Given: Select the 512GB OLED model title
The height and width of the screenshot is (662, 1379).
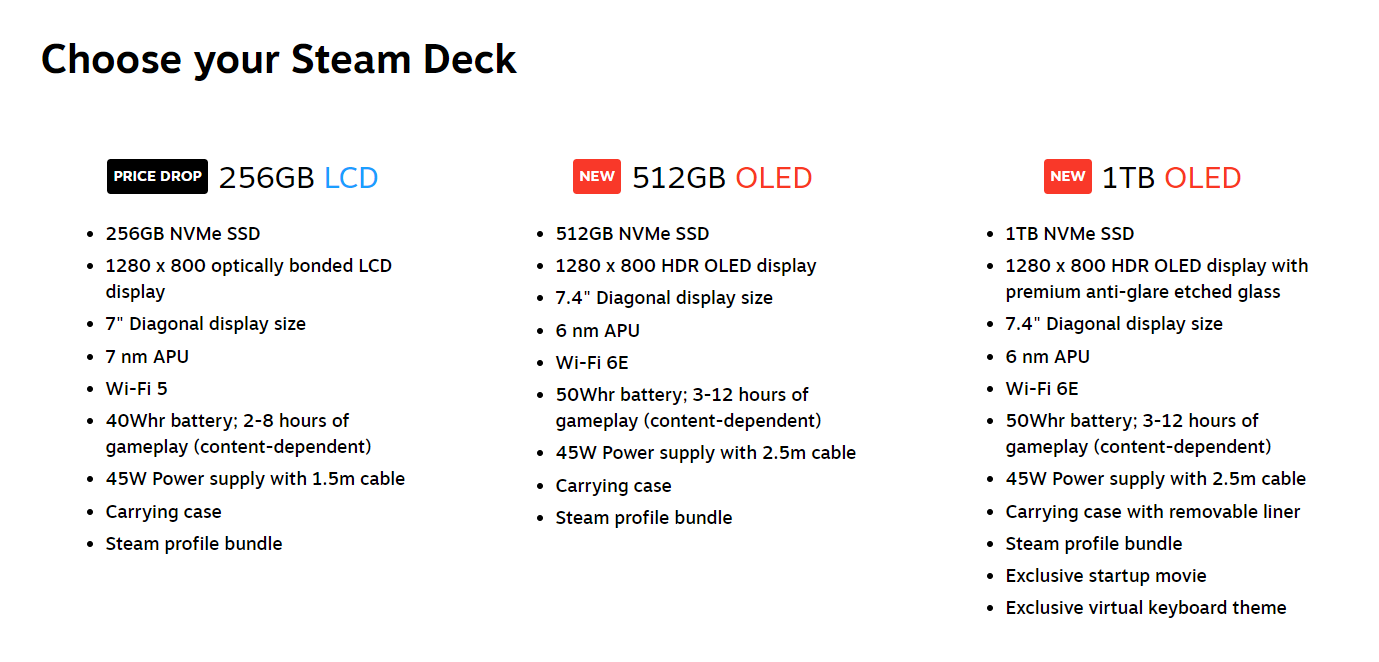Looking at the screenshot, I should click(721, 178).
